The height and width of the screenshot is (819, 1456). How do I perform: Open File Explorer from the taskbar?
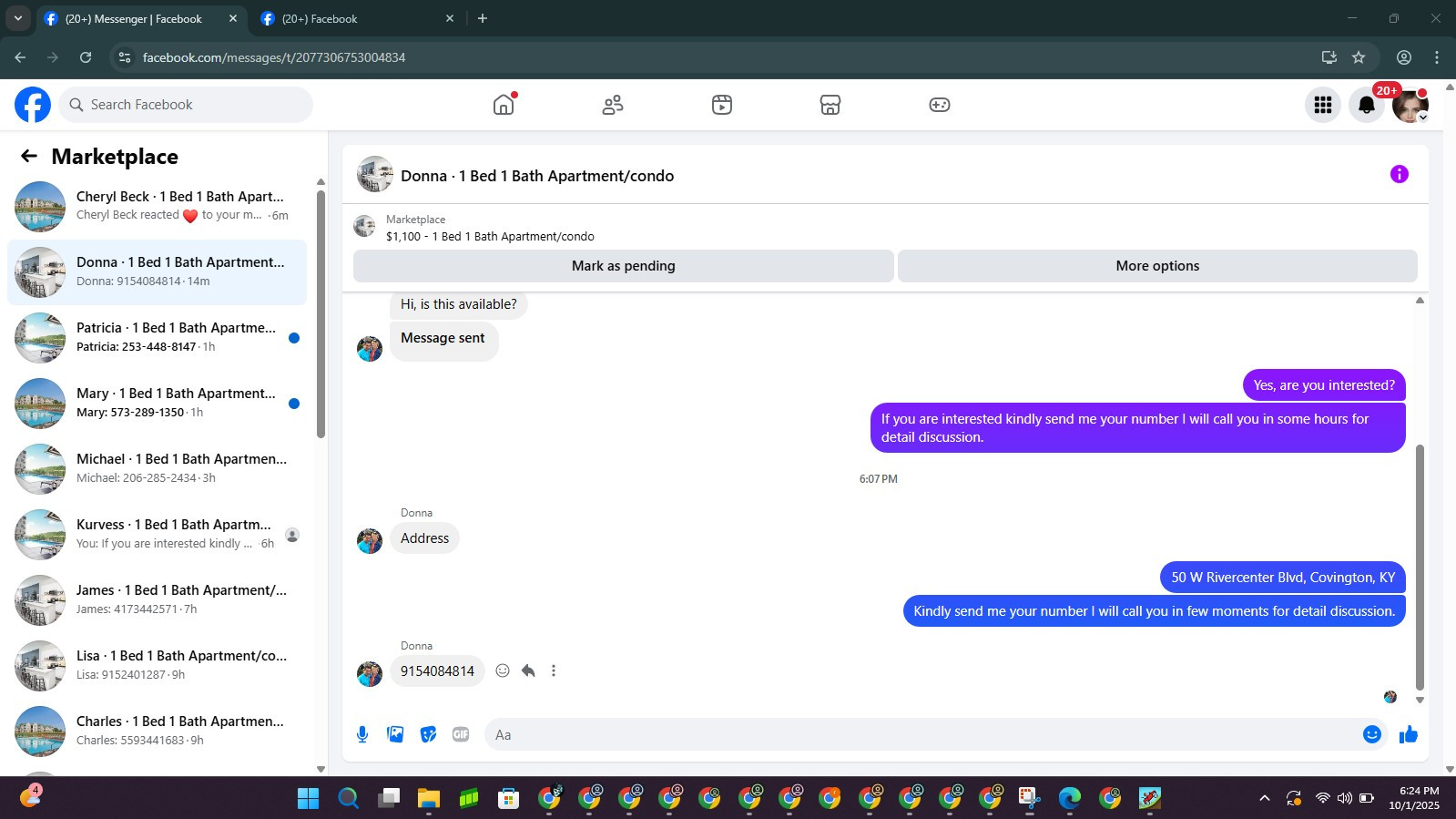point(429,798)
